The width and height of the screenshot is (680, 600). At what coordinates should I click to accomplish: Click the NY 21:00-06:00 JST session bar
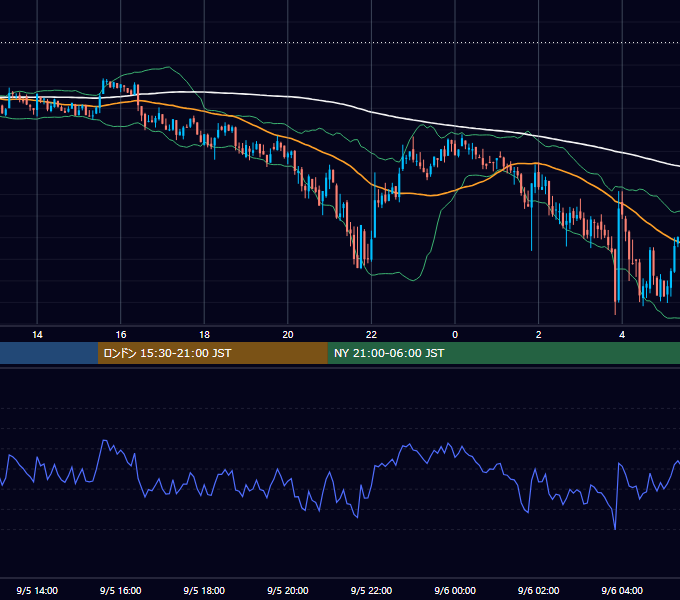click(503, 353)
